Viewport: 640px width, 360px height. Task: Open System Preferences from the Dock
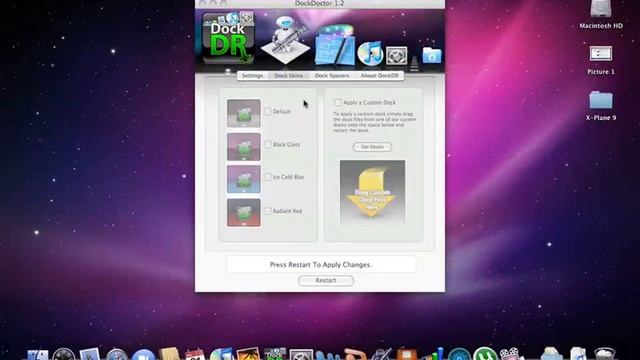click(x=301, y=354)
